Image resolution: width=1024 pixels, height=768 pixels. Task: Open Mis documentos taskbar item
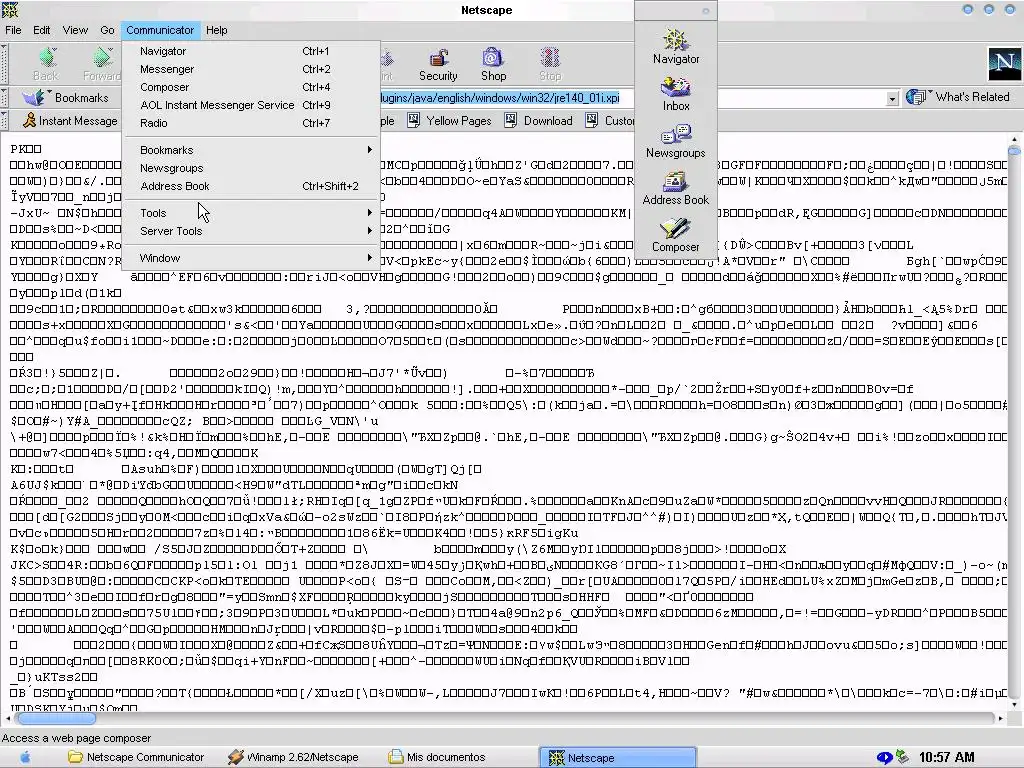(x=437, y=758)
